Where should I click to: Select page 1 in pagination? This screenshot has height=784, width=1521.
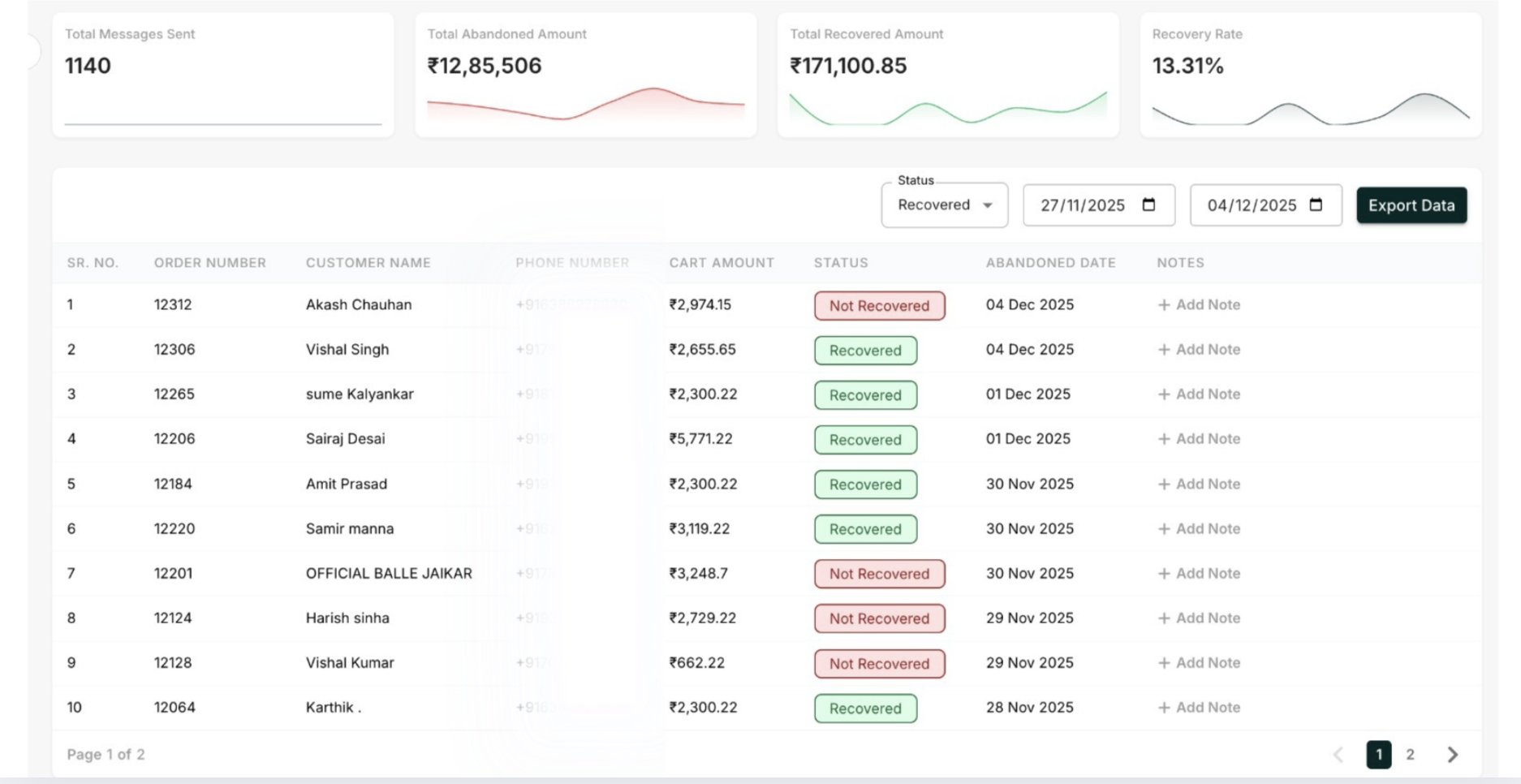[x=1378, y=755]
